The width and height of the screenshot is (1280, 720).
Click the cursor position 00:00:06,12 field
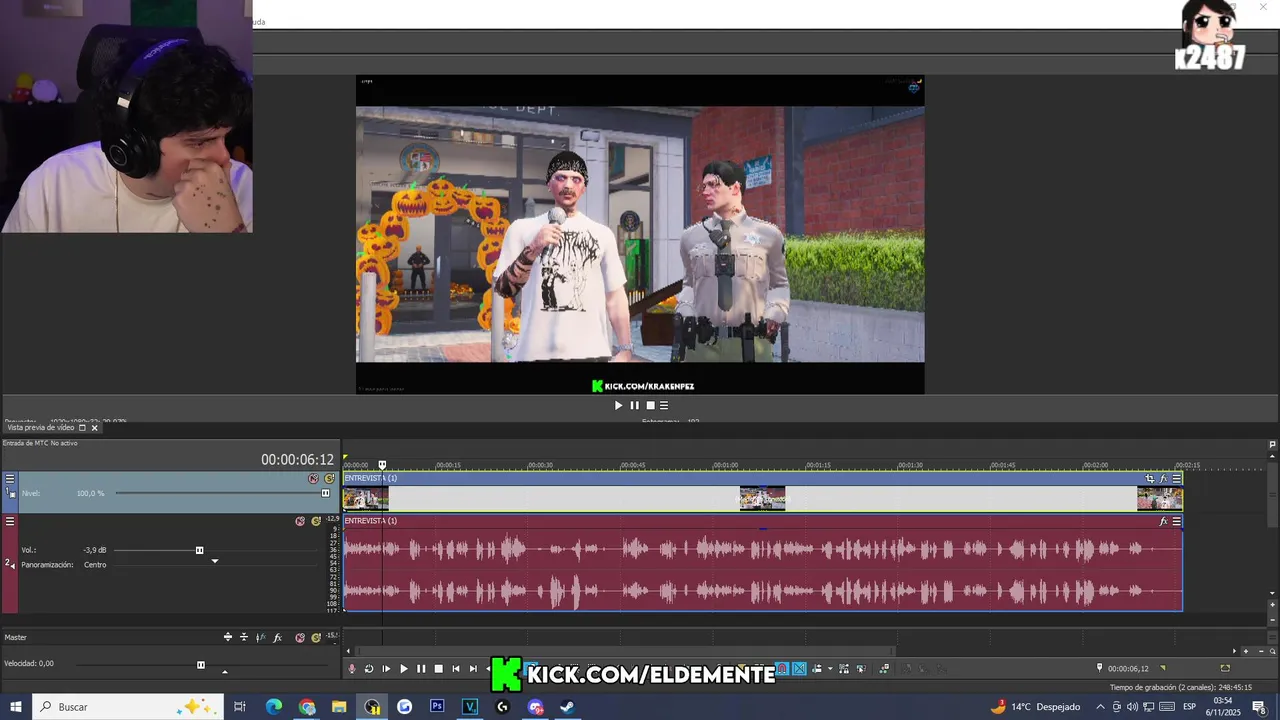[1128, 668]
